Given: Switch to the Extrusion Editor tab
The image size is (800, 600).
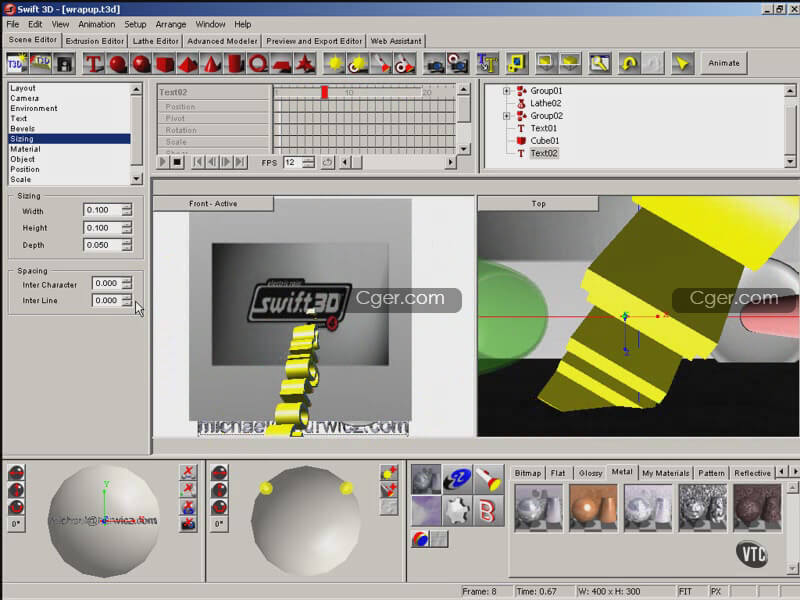Looking at the screenshot, I should point(95,41).
